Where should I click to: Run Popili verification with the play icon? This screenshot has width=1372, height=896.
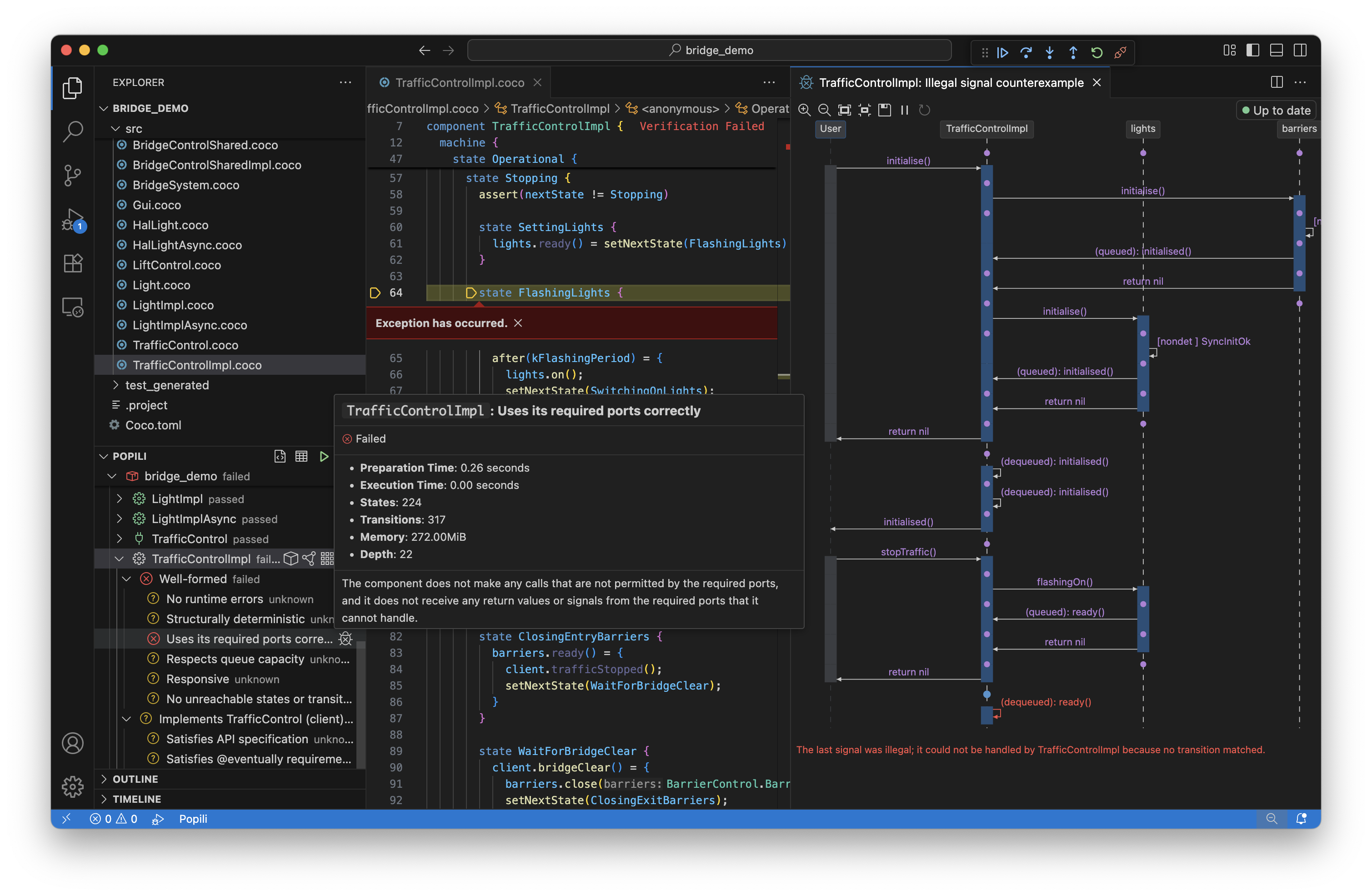324,457
